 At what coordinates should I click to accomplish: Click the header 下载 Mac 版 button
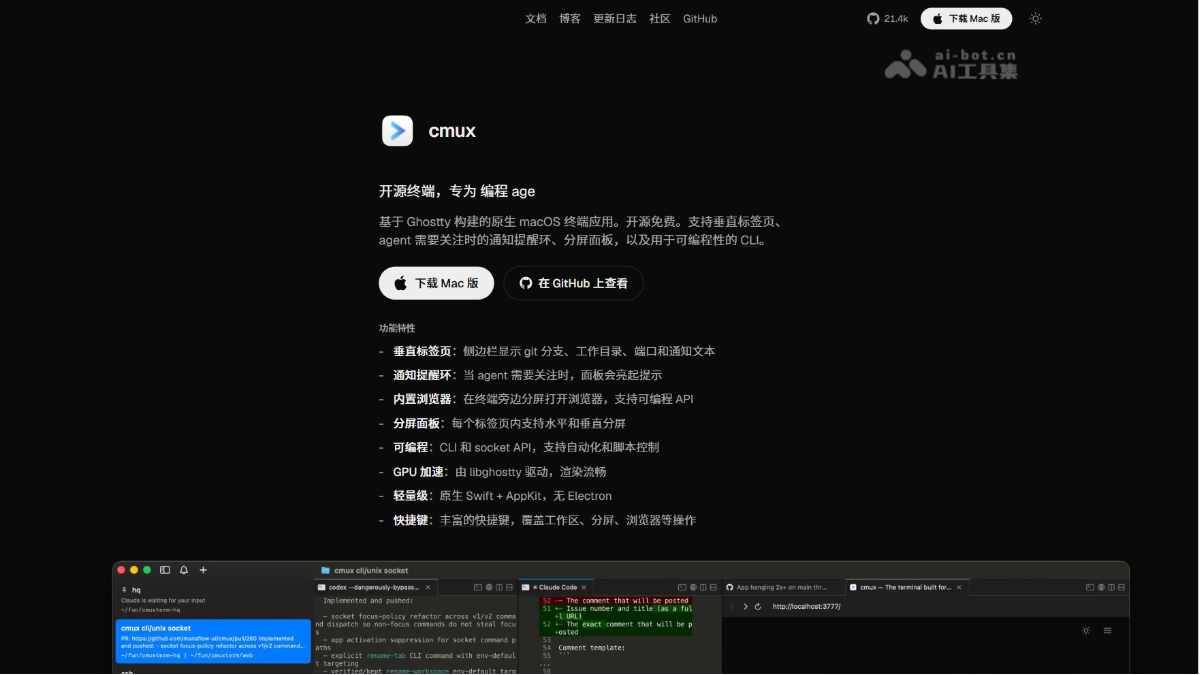point(966,18)
